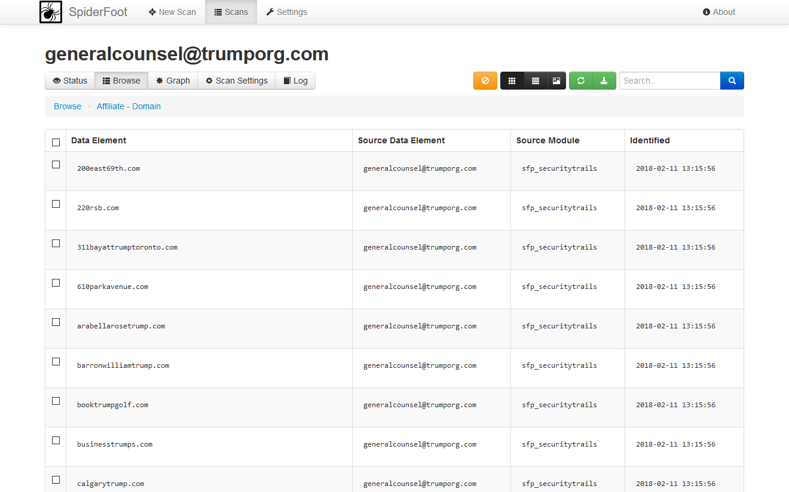Click the arabellarosetrump.com data element

[x=121, y=326]
